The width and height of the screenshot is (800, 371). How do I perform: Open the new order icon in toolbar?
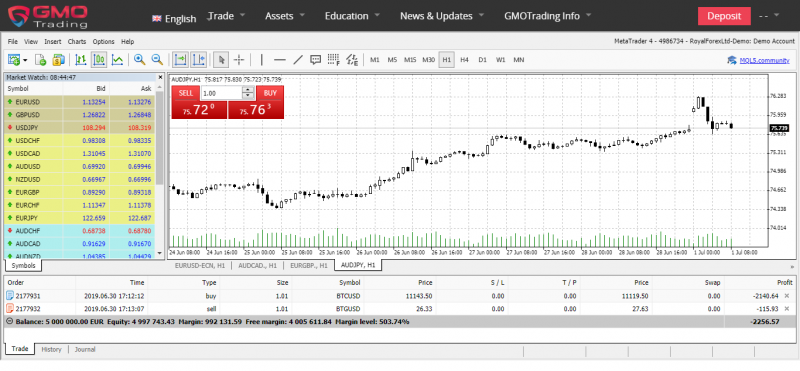(41, 60)
